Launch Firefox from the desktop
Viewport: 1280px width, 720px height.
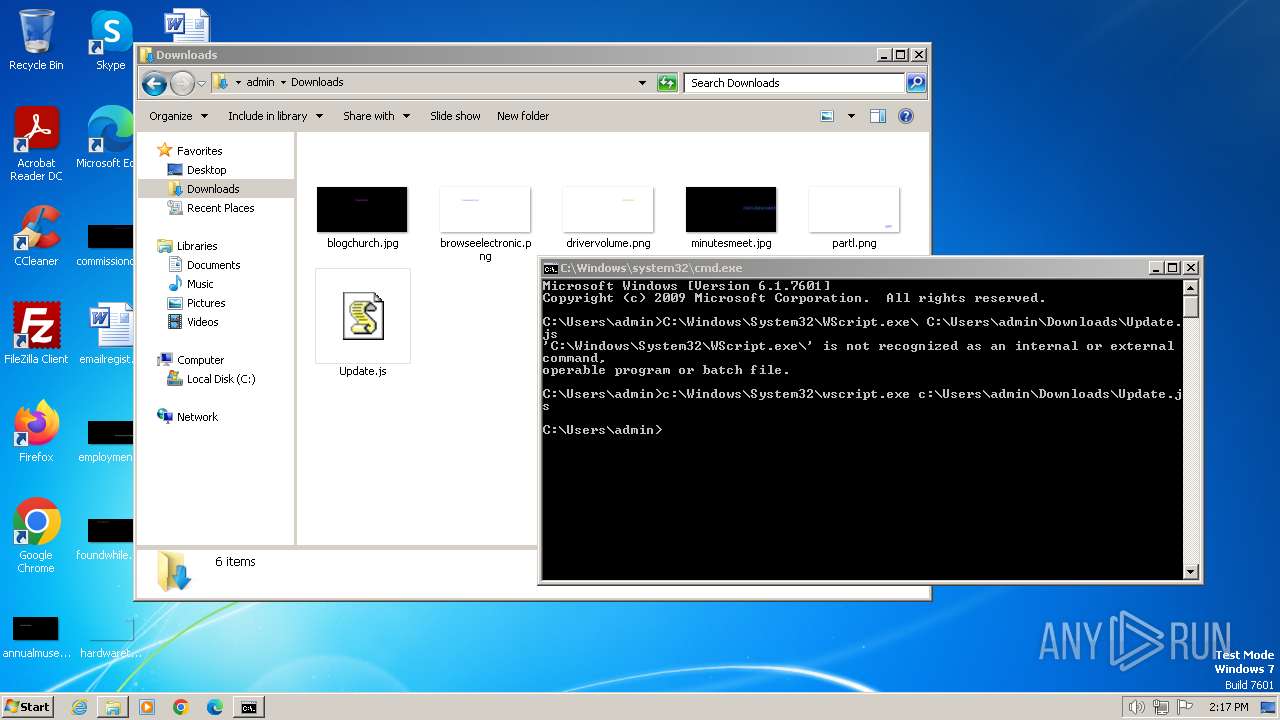tap(36, 432)
